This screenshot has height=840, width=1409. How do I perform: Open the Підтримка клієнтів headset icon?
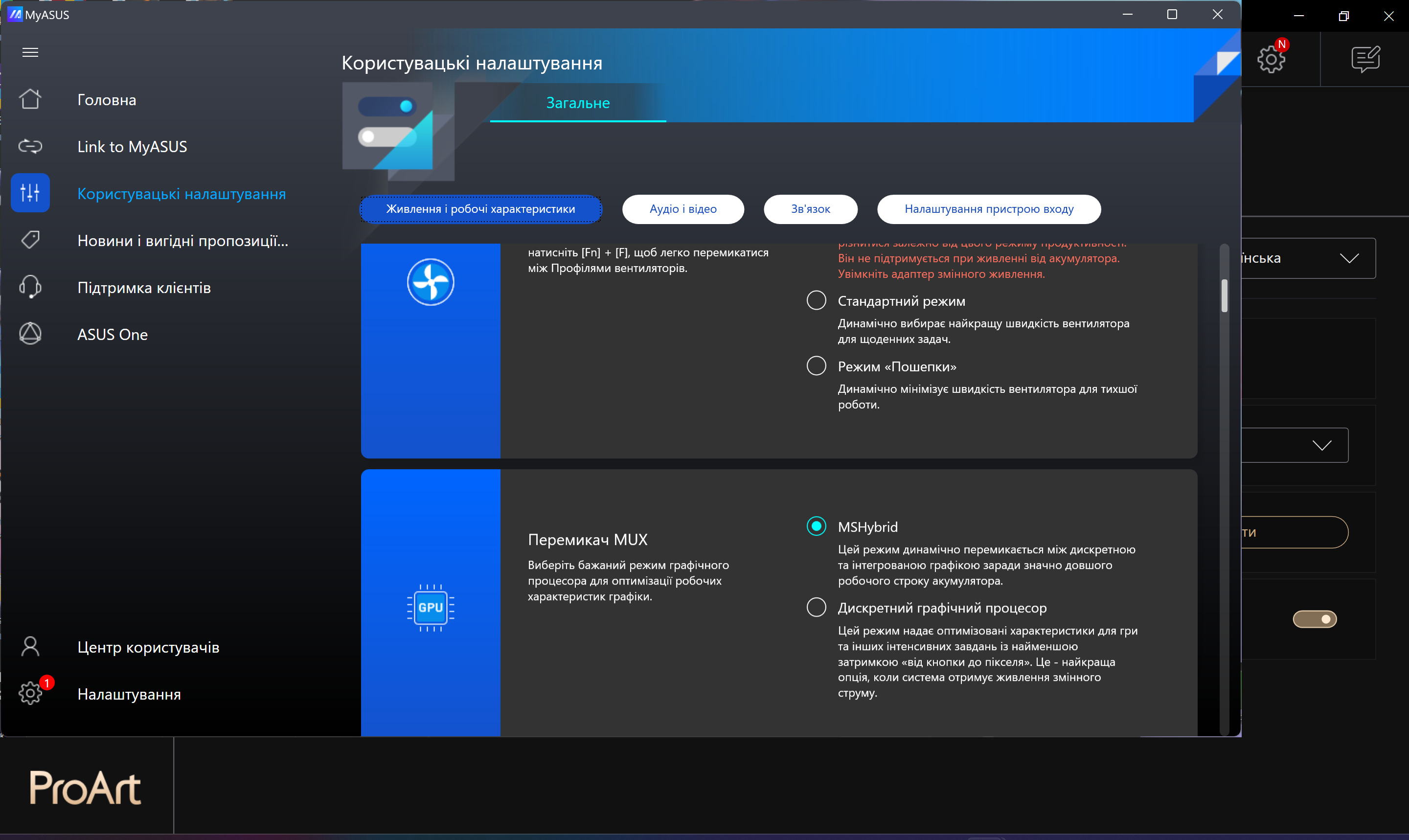click(30, 287)
